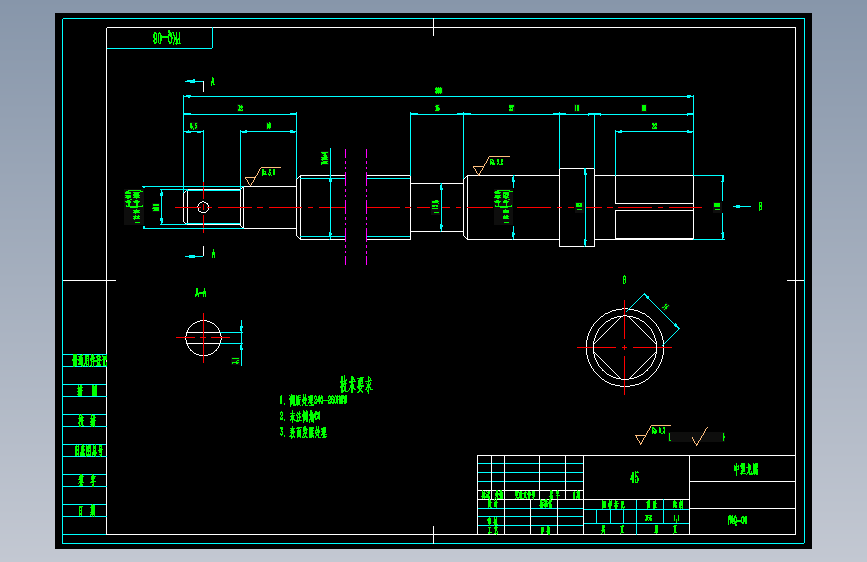Select the shaft collar rectangle

pos(577,207)
